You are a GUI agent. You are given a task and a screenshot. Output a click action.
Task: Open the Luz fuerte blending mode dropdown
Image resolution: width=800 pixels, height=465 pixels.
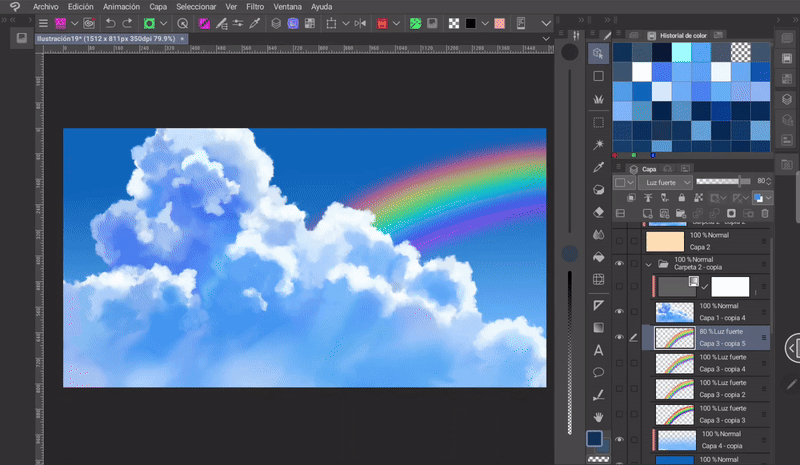(663, 183)
